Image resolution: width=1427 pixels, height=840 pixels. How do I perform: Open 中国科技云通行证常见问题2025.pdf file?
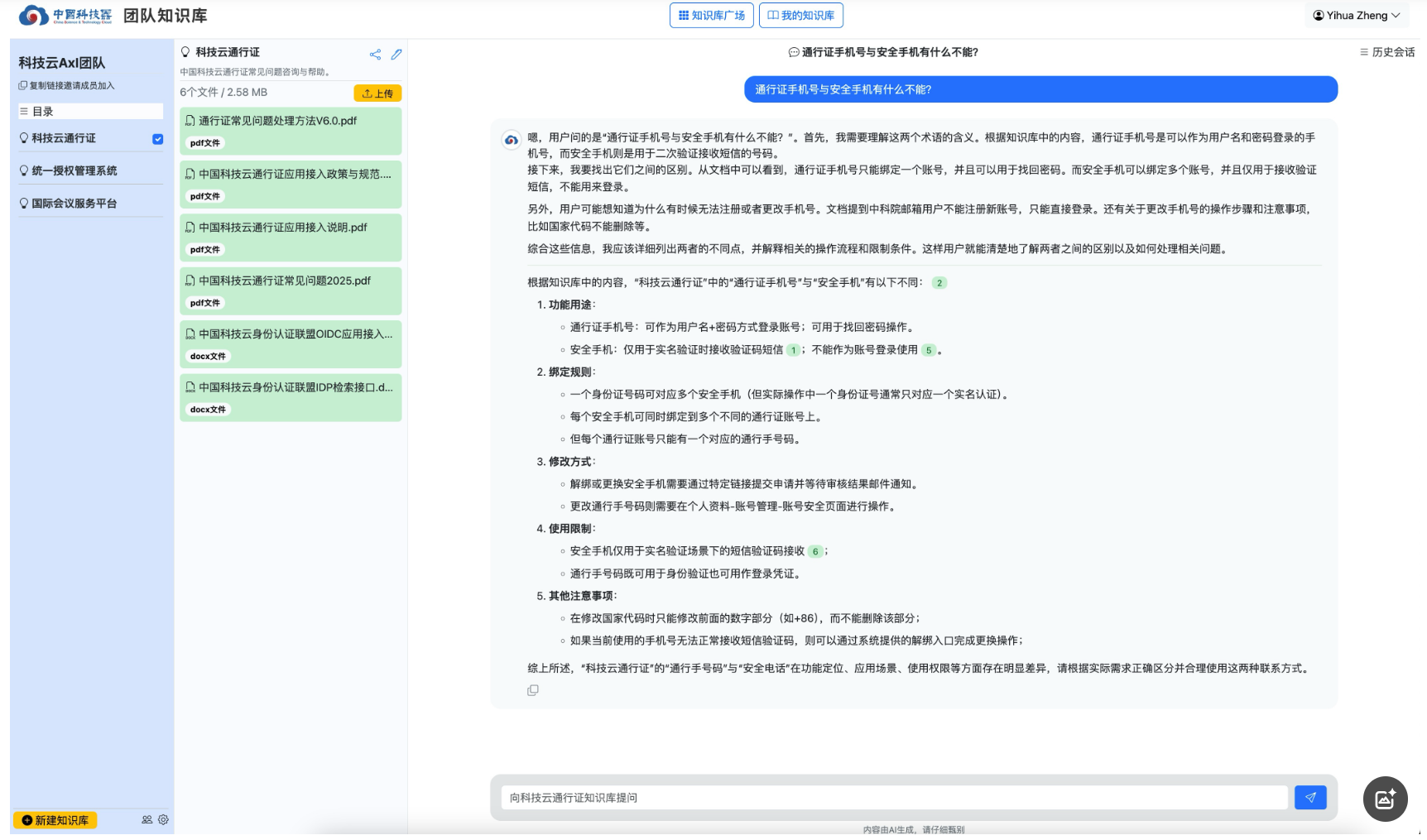point(291,290)
